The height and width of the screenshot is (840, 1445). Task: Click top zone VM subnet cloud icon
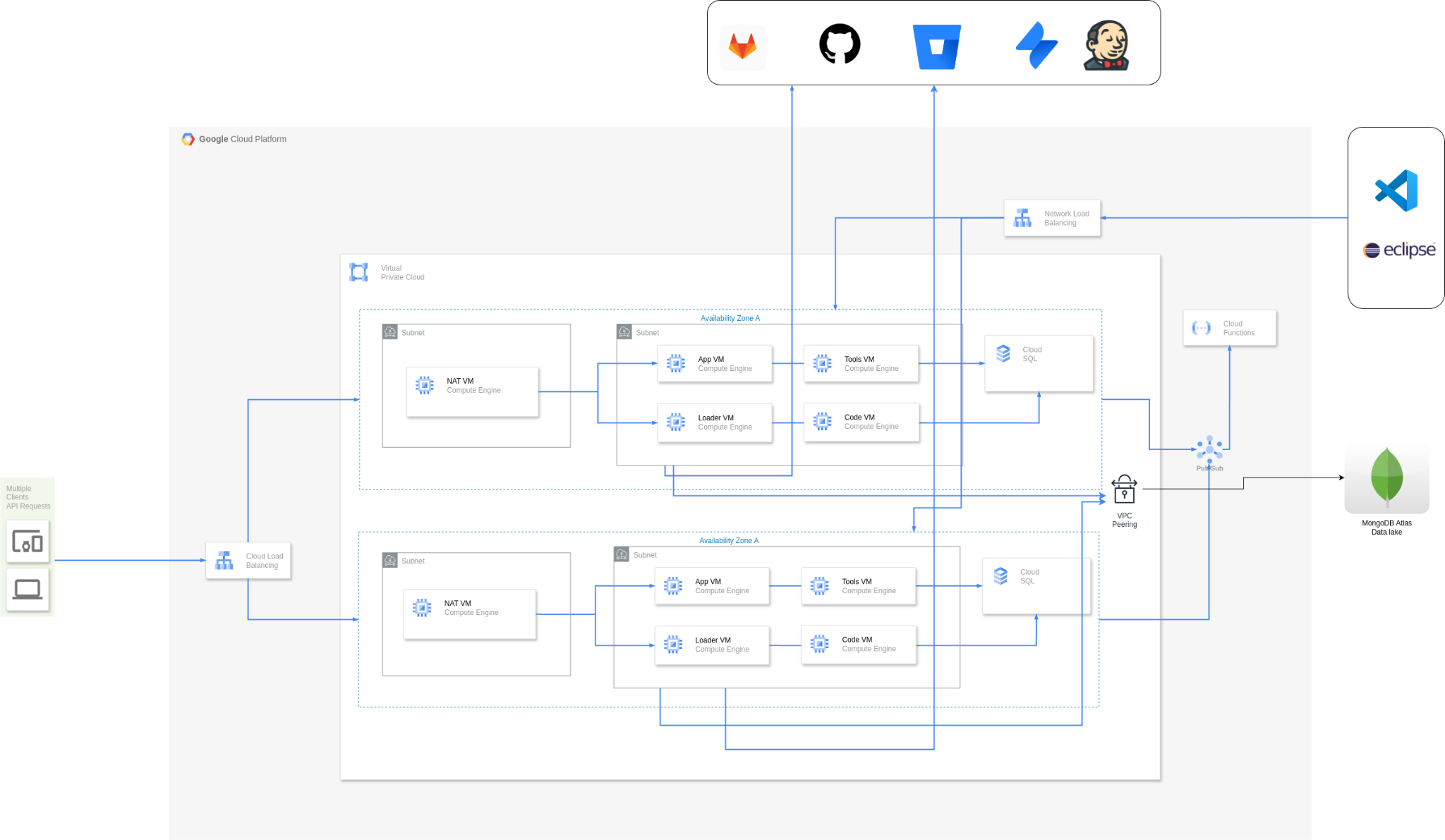point(624,331)
